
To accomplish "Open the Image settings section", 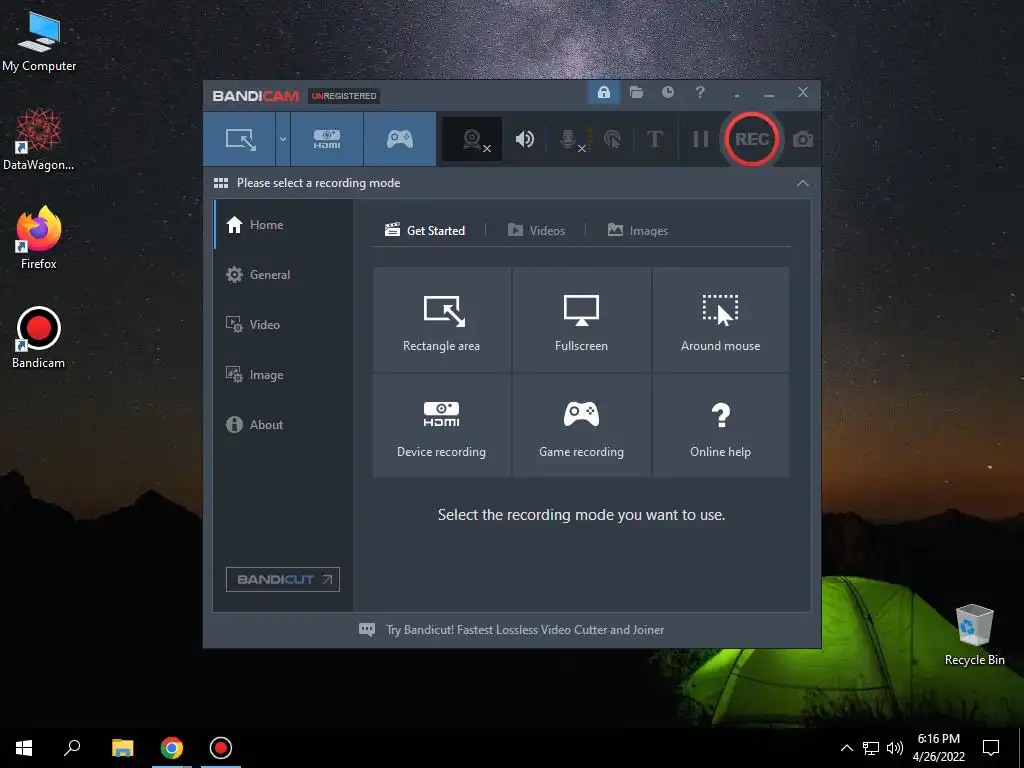I will (283, 375).
